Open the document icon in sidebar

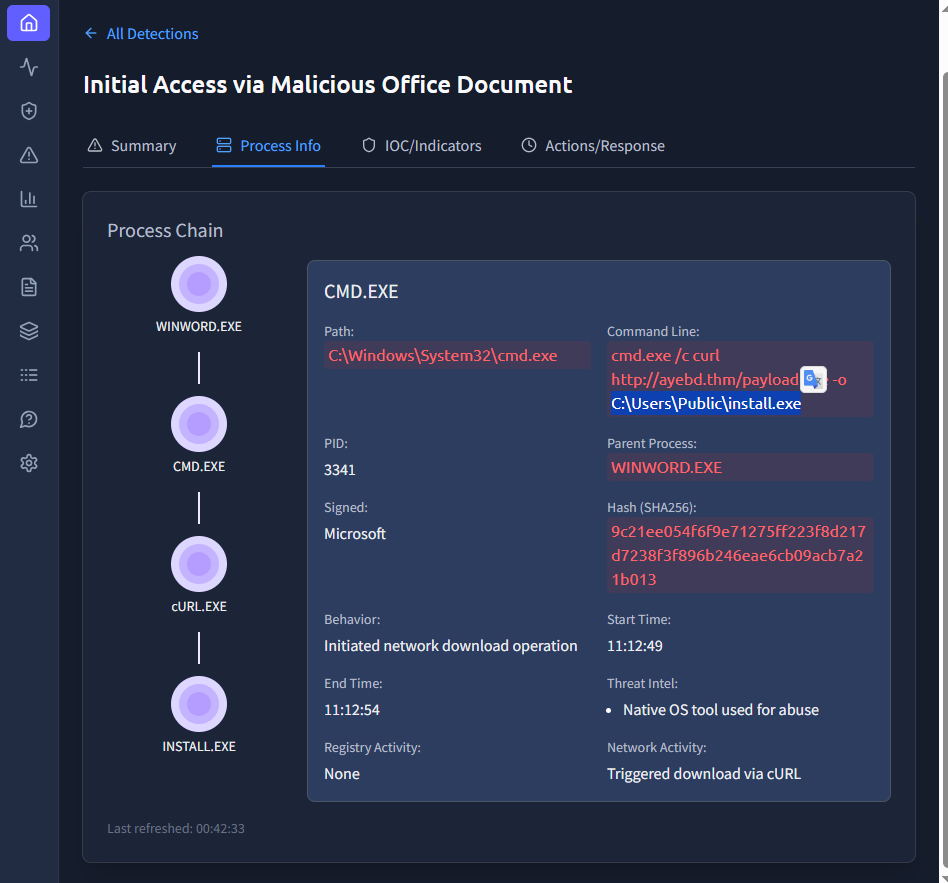click(28, 287)
